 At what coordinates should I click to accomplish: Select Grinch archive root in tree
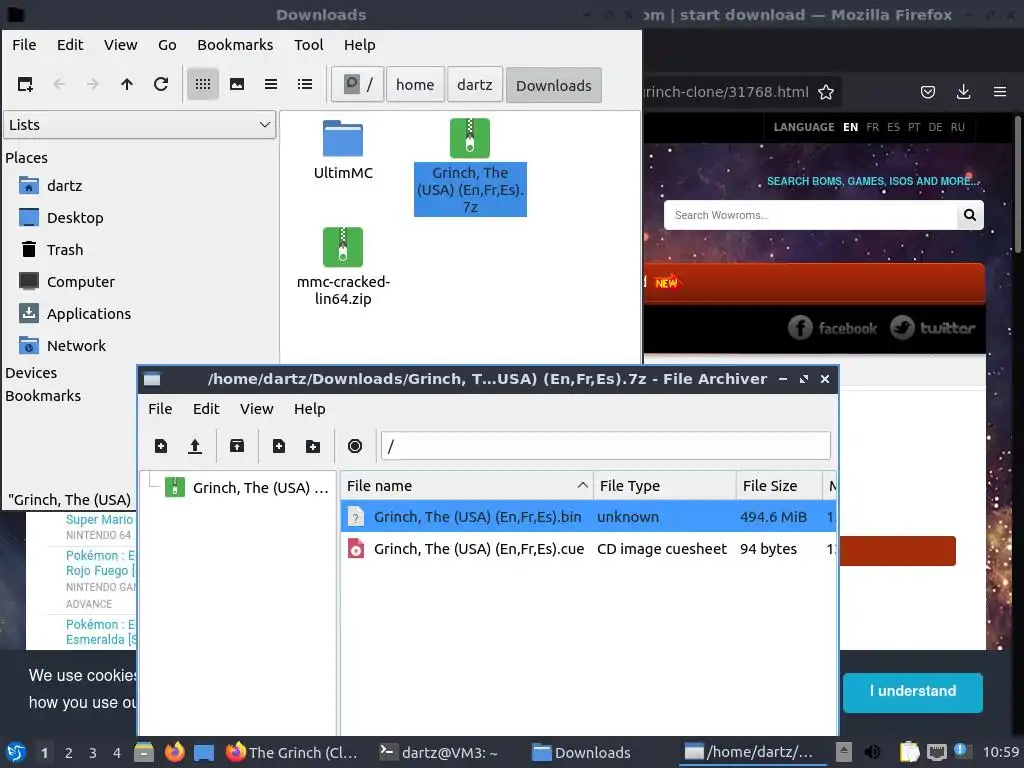pos(247,488)
